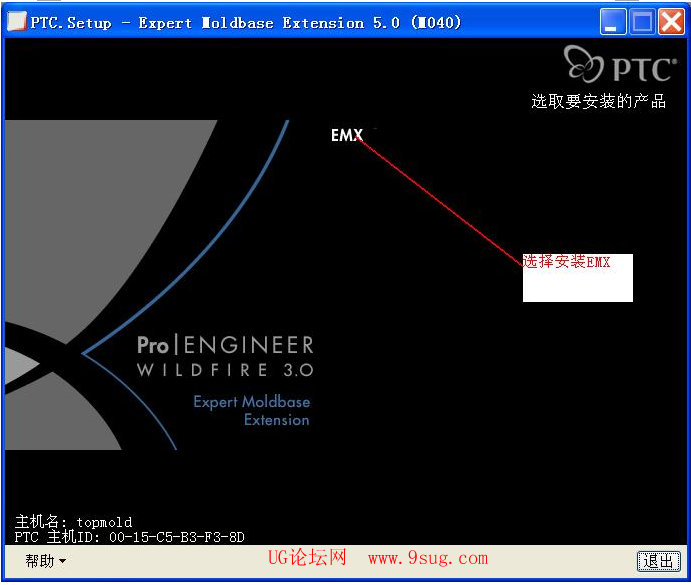Click the 退出 exit button

tap(658, 561)
